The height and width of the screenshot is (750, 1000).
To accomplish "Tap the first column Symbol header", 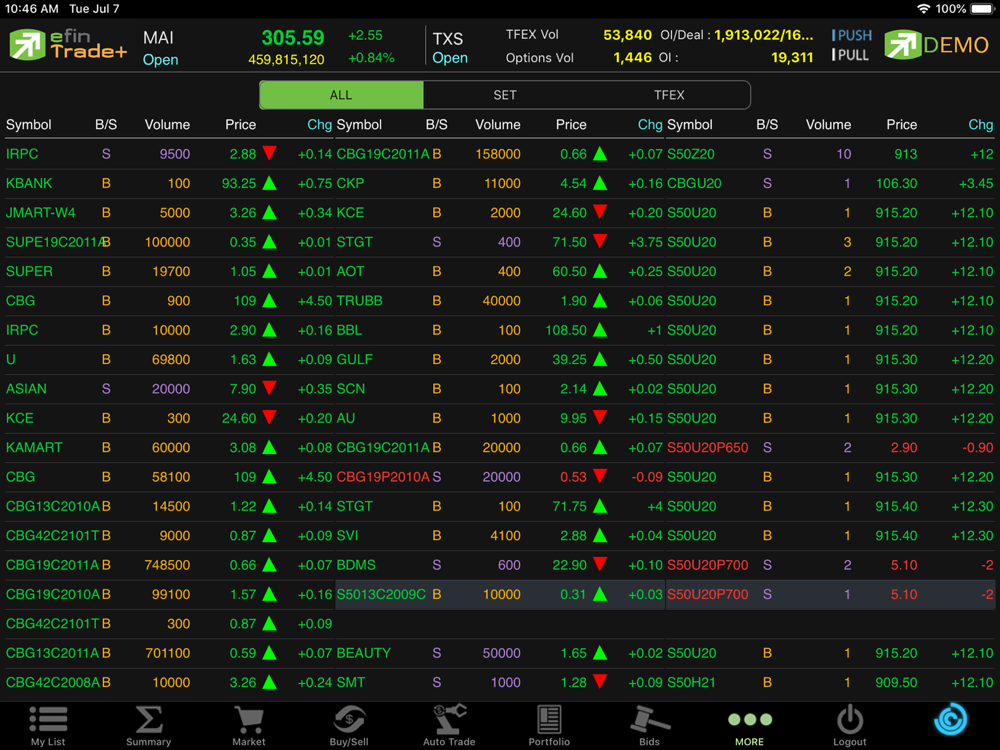I will pos(29,124).
